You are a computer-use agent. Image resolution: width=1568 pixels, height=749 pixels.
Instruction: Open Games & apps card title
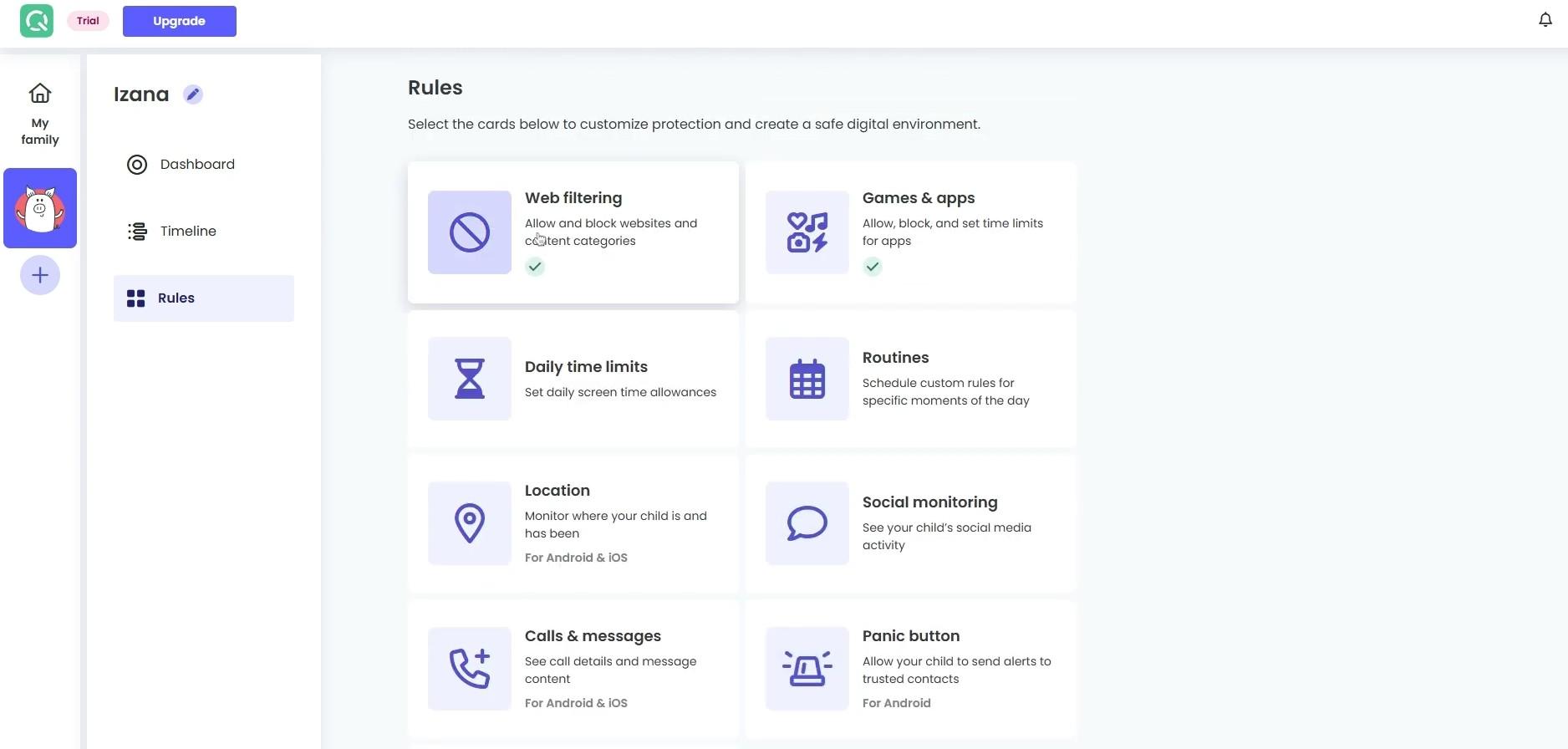(x=919, y=198)
